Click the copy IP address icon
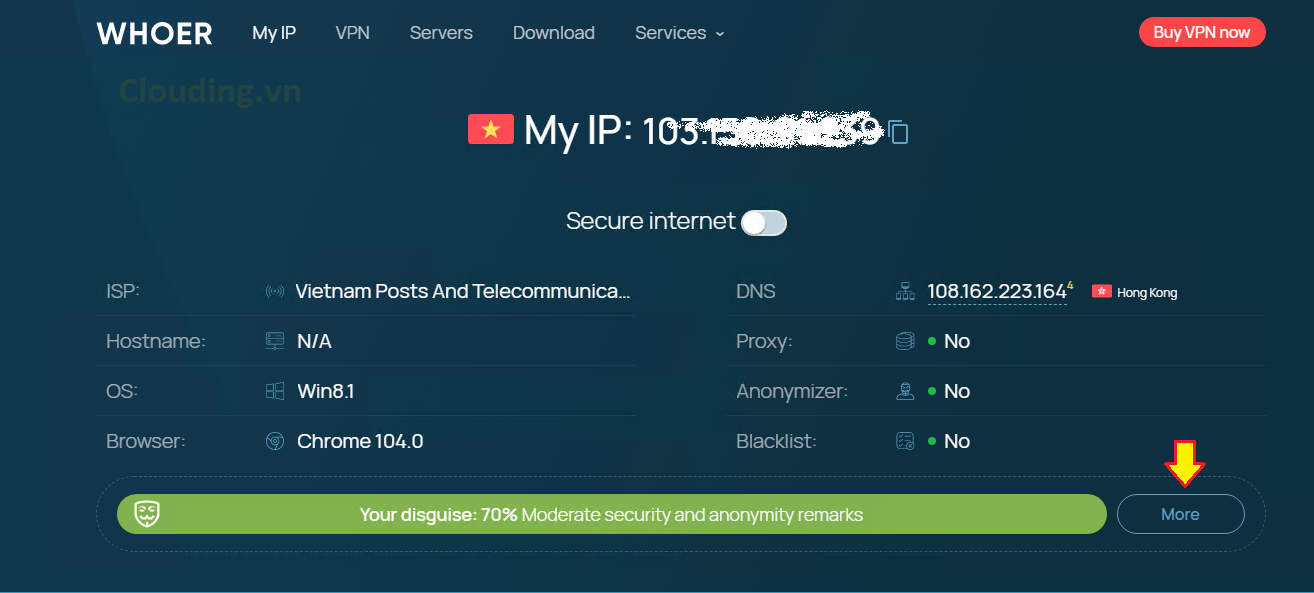1314x593 pixels. coord(897,132)
